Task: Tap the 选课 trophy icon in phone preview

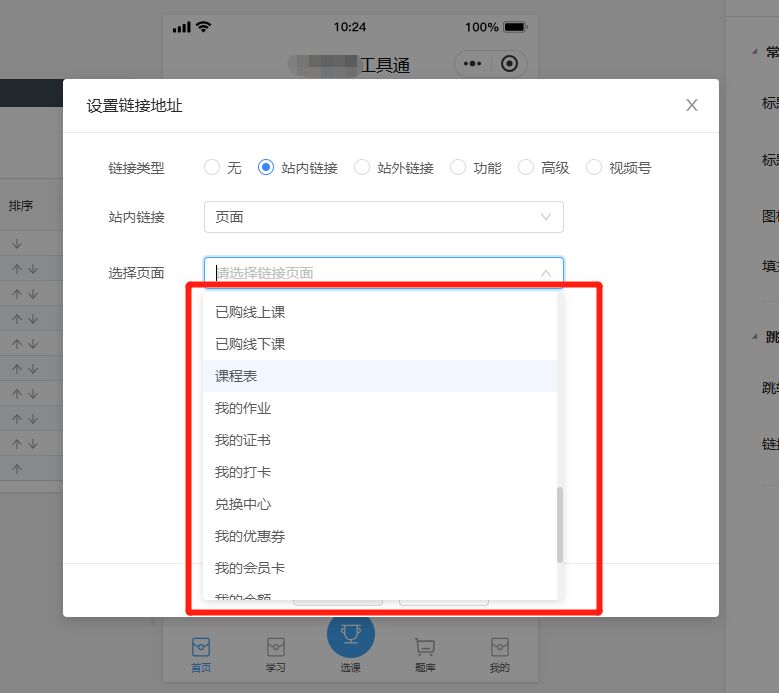Action: coord(351,634)
